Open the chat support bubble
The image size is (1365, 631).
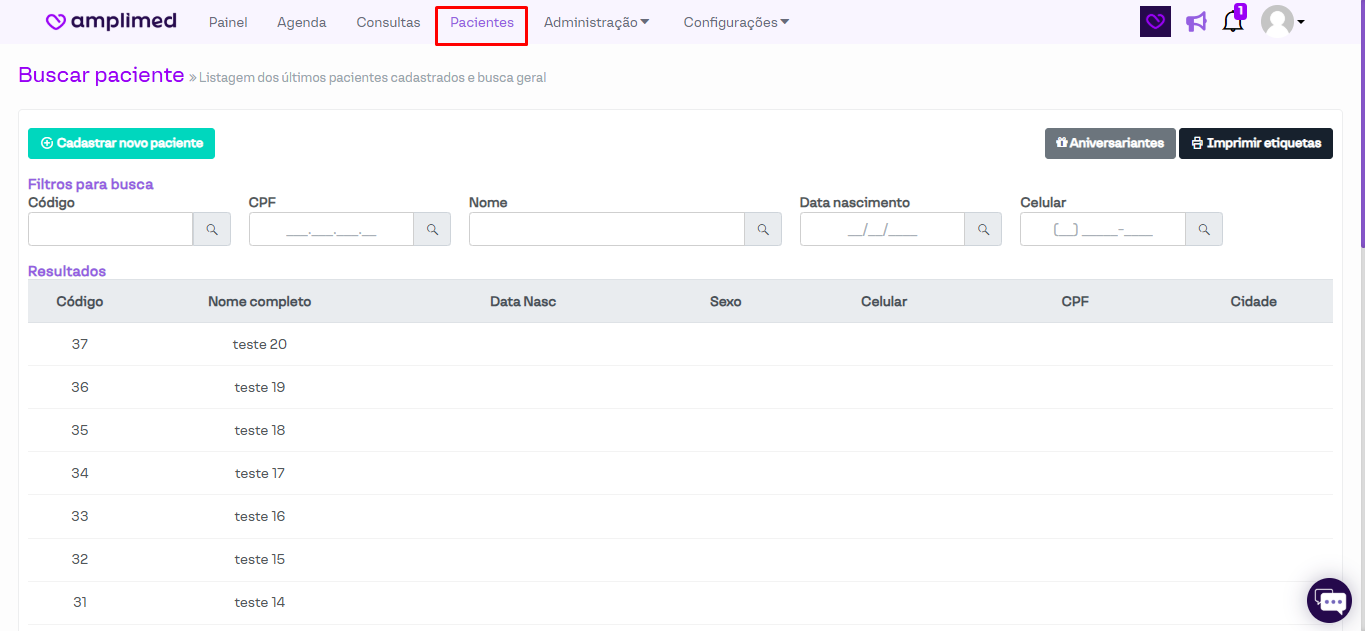[x=1329, y=600]
